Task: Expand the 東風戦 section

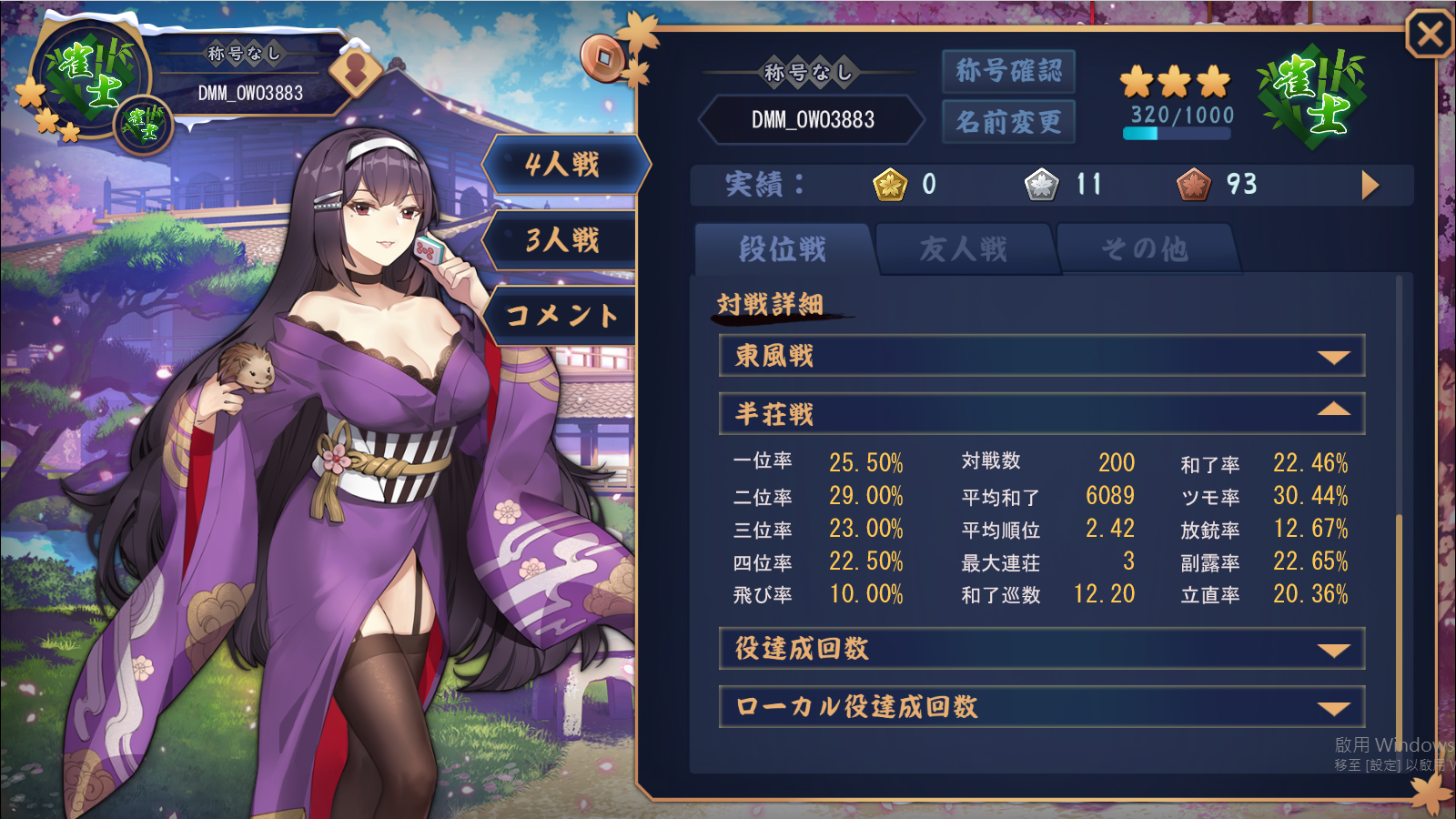Action: 1042,356
